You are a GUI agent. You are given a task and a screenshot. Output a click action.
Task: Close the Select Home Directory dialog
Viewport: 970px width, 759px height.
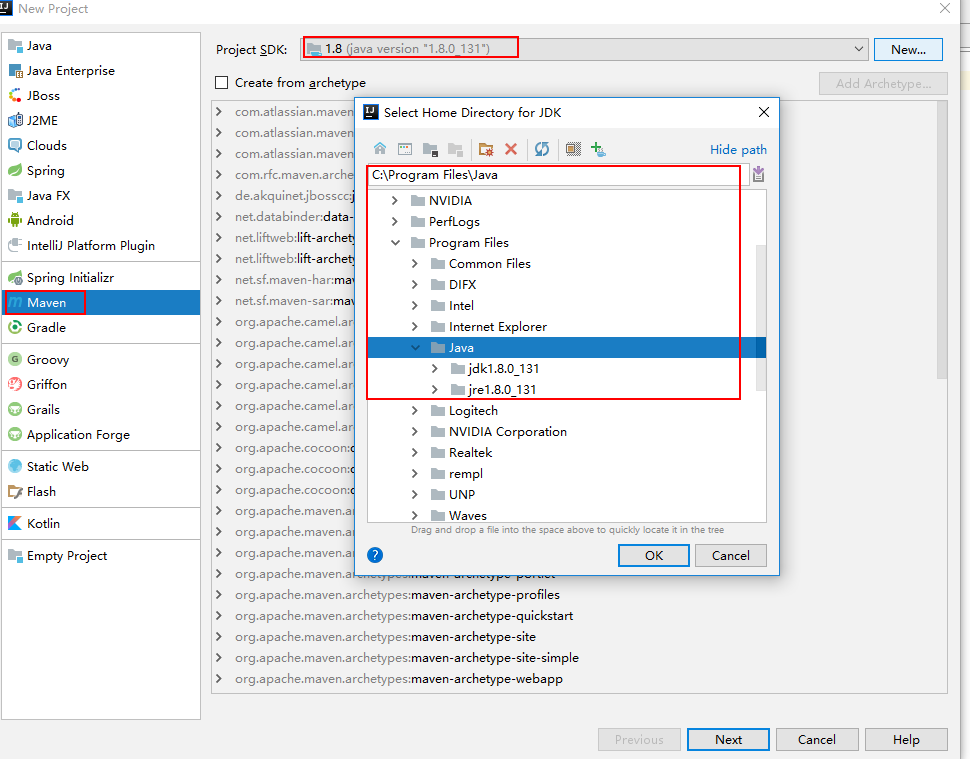click(764, 112)
